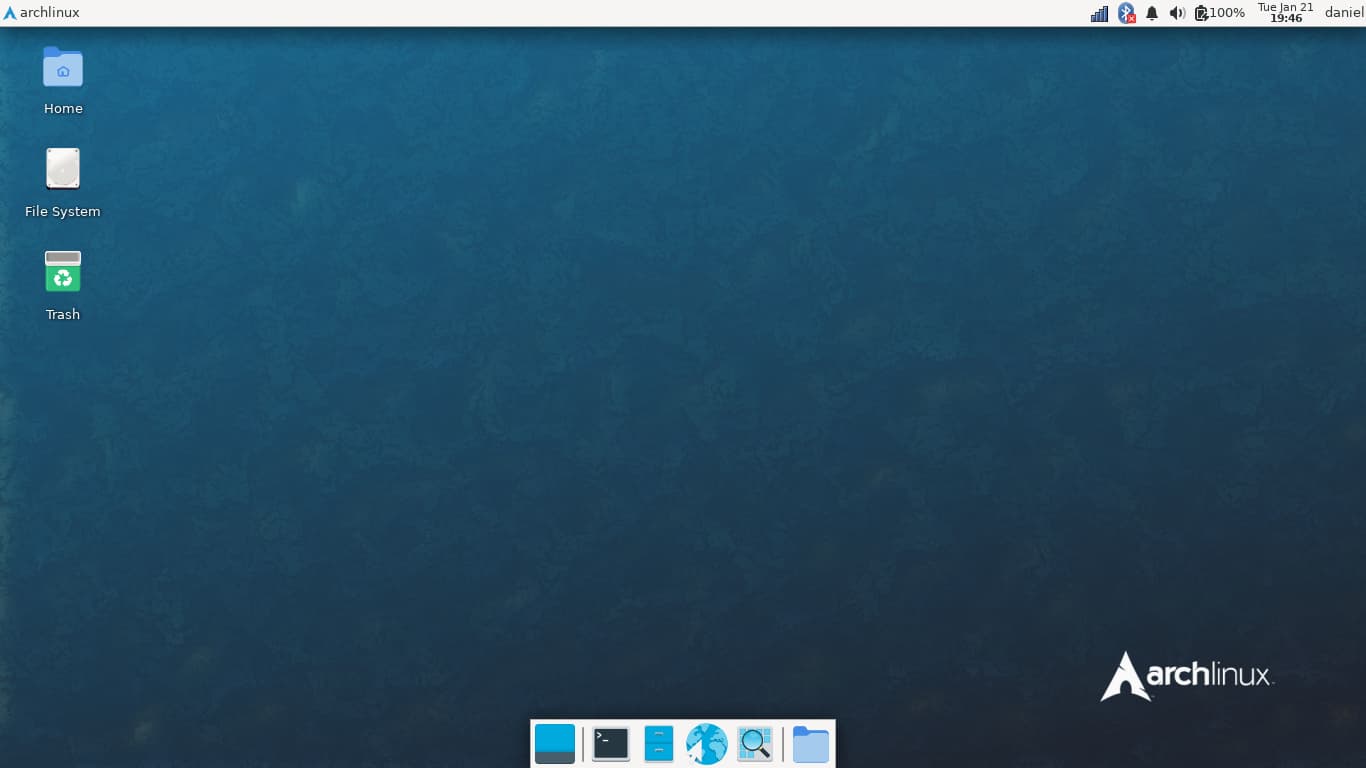Open the archlinux applications menu

point(42,13)
